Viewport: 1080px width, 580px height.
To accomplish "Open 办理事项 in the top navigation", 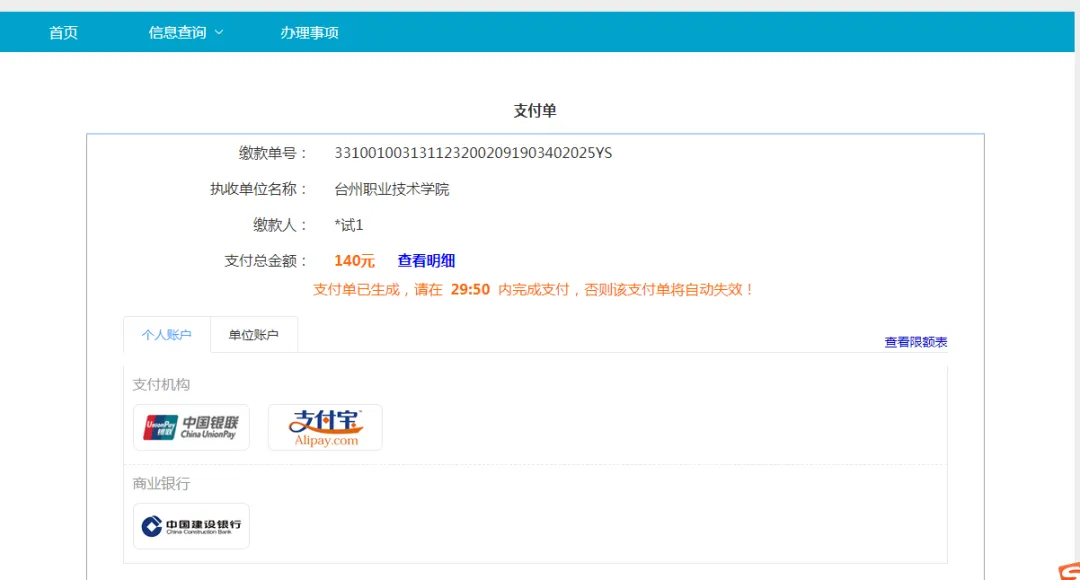I will [x=309, y=33].
